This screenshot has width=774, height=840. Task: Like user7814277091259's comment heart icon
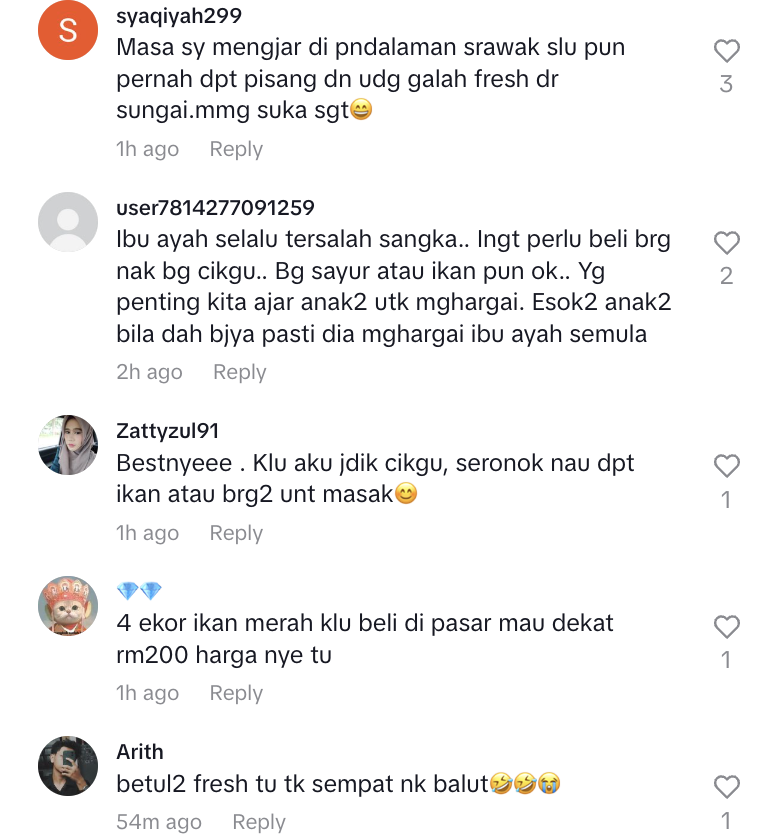tap(726, 243)
